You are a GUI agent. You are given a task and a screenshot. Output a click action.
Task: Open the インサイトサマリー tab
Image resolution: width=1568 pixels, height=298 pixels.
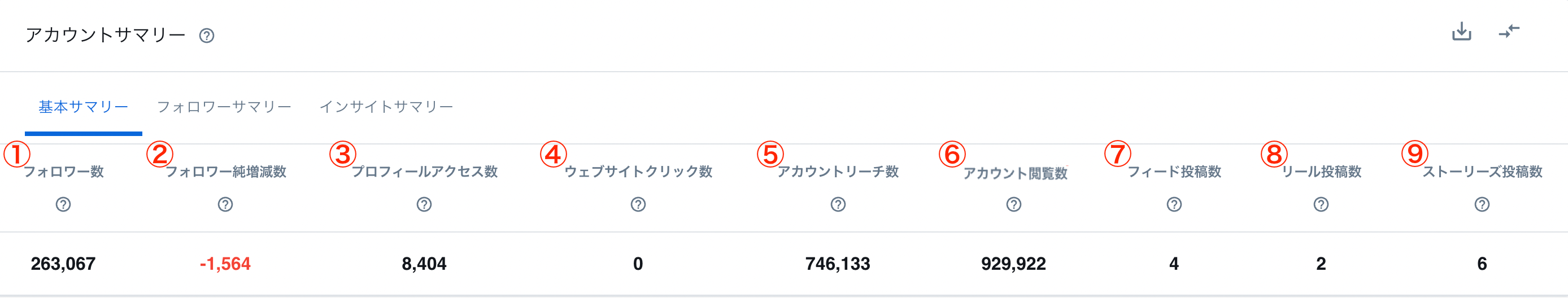(386, 107)
